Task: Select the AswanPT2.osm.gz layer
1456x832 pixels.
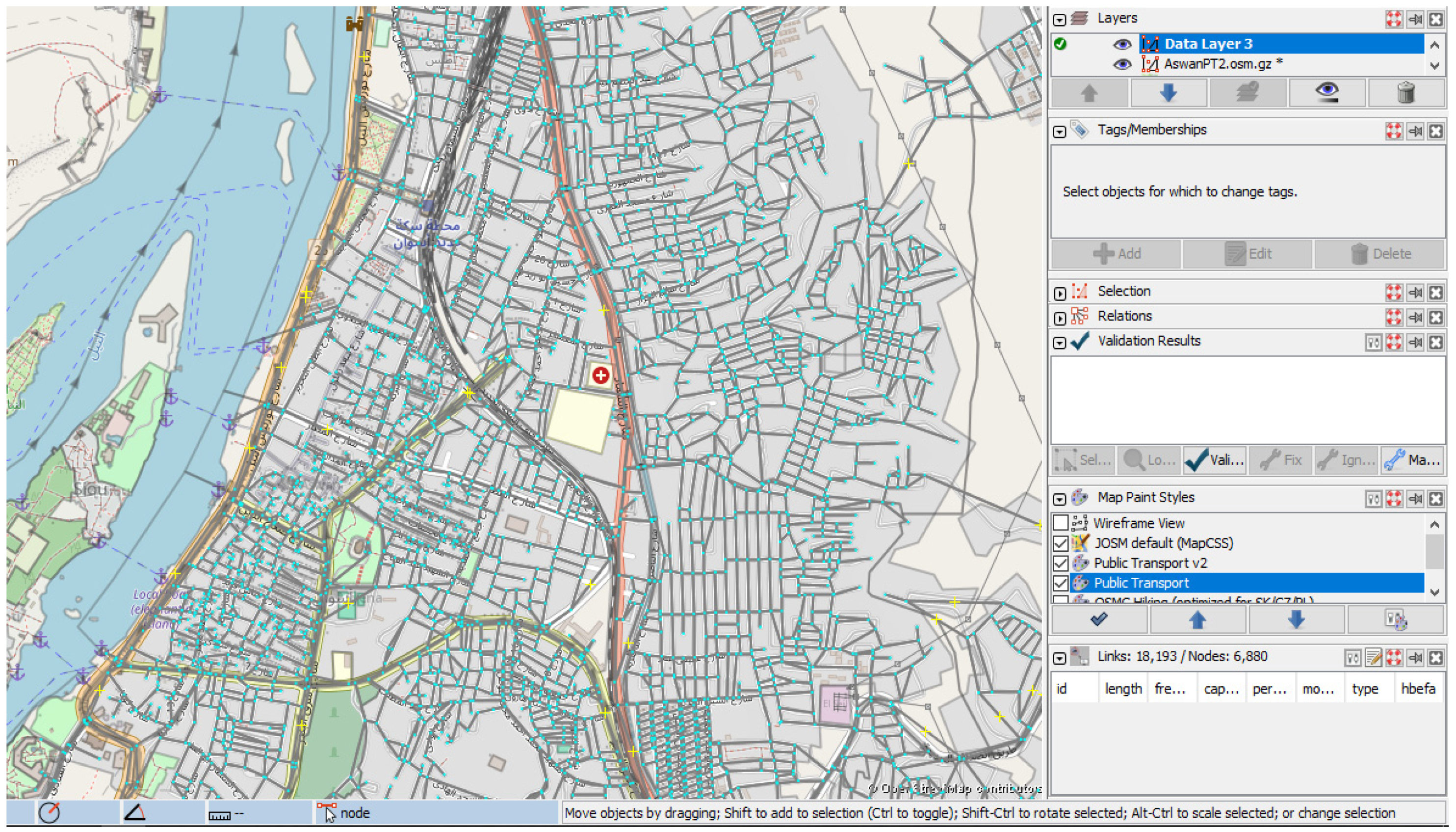Action: (x=1217, y=64)
